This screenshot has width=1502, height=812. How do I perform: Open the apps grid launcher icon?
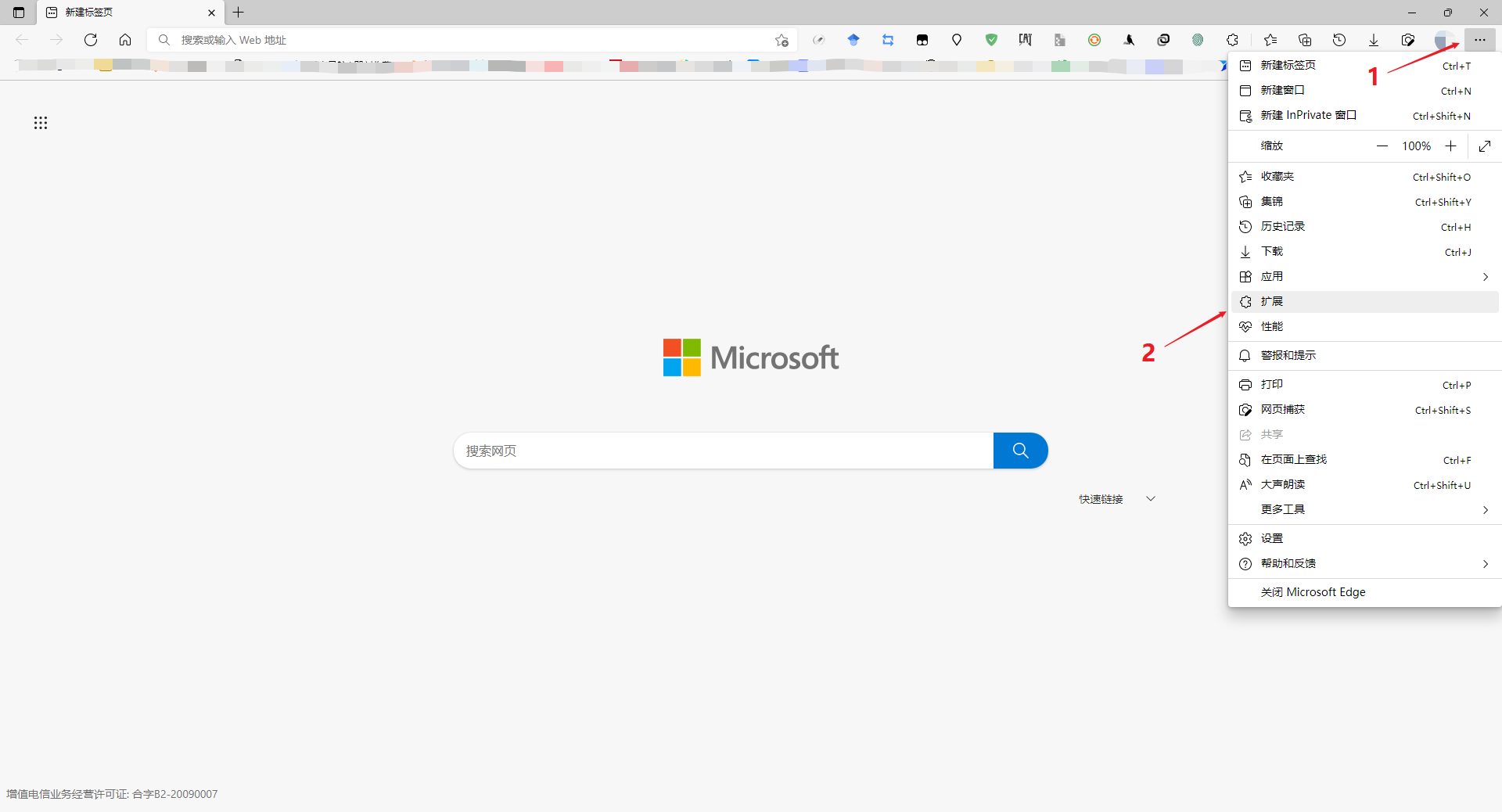point(41,123)
